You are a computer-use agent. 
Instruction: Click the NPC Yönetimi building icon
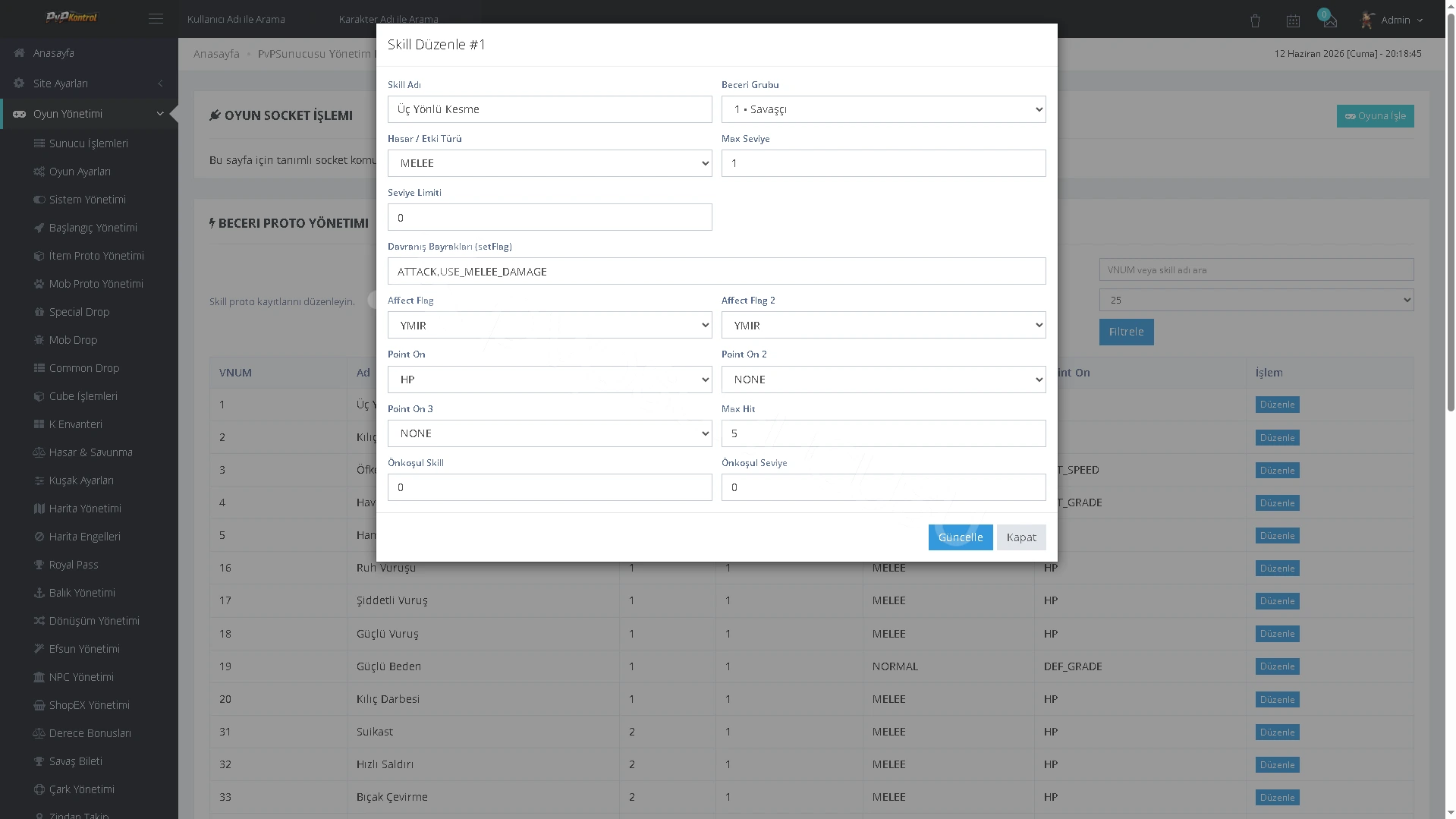[39, 677]
